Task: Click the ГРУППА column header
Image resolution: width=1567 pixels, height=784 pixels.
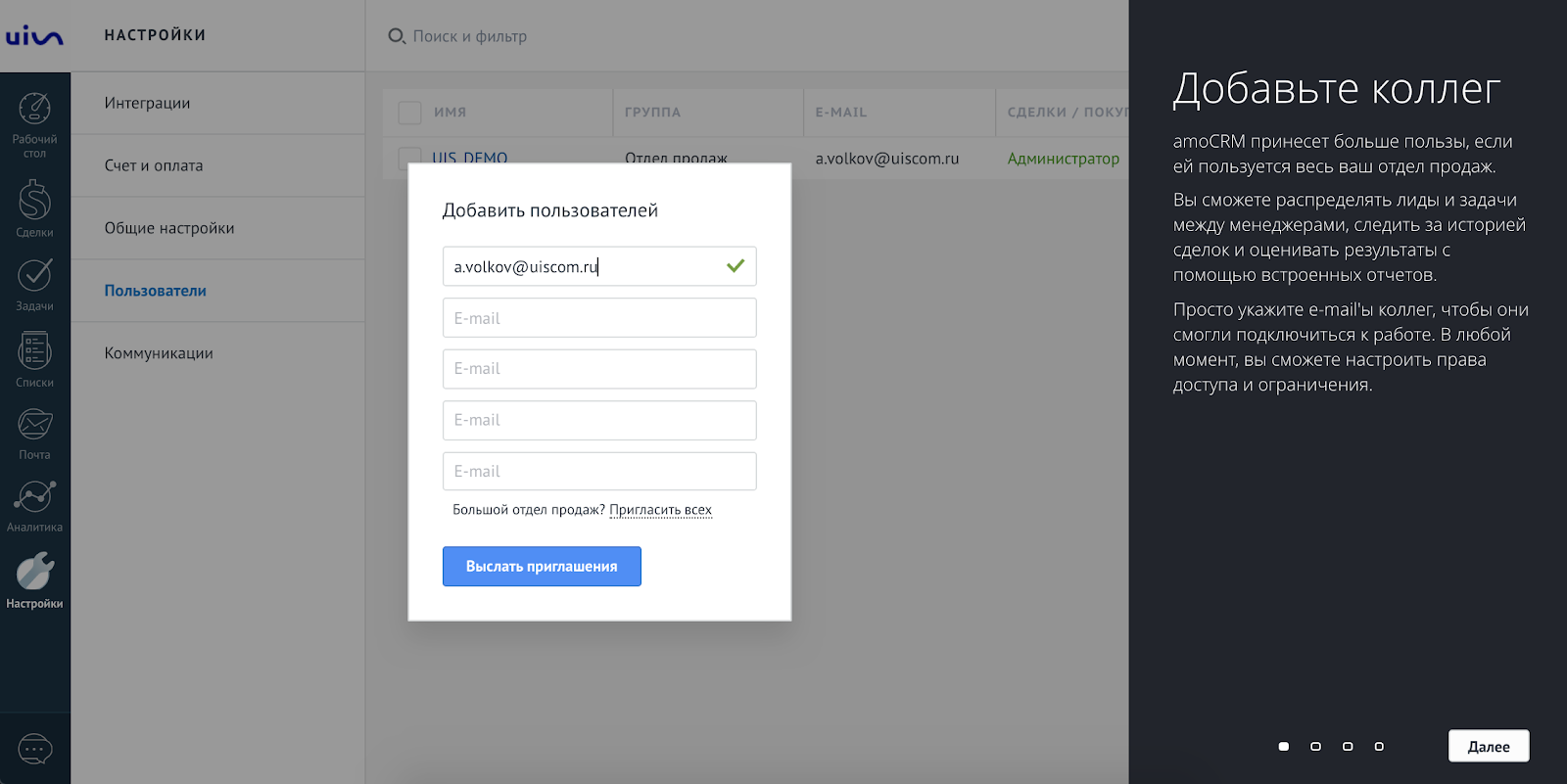Action: pyautogui.click(x=652, y=113)
